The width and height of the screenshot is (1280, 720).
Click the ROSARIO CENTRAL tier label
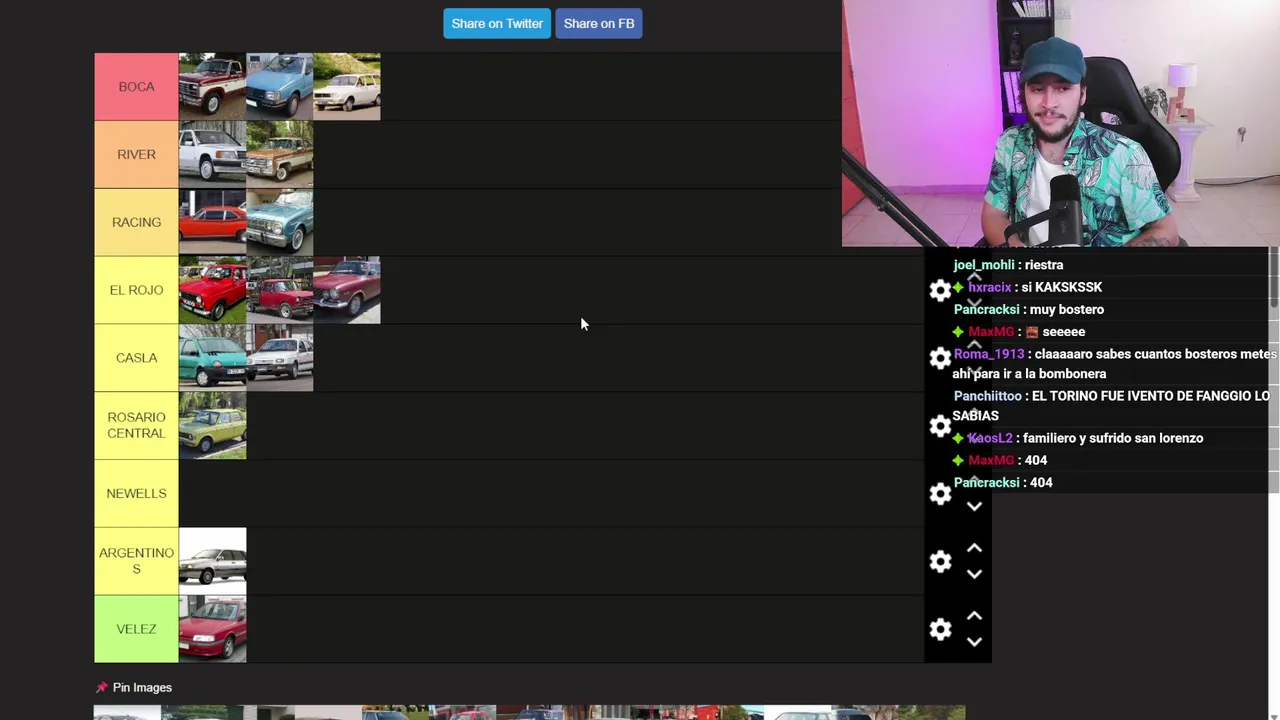point(136,426)
